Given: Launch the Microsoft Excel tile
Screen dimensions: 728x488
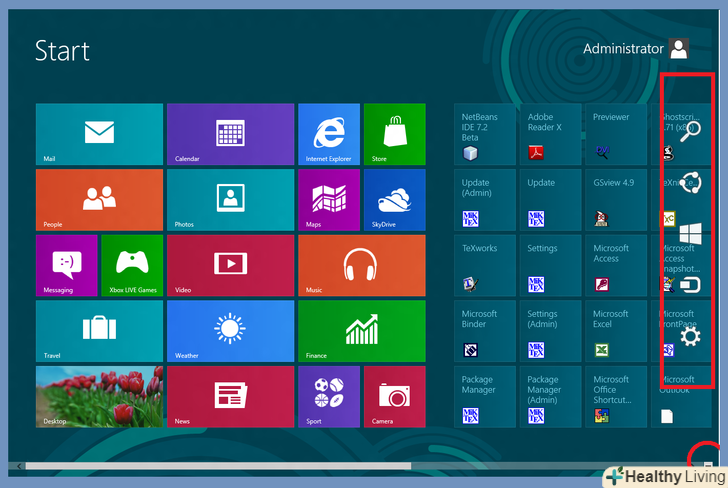Looking at the screenshot, I should pos(615,331).
